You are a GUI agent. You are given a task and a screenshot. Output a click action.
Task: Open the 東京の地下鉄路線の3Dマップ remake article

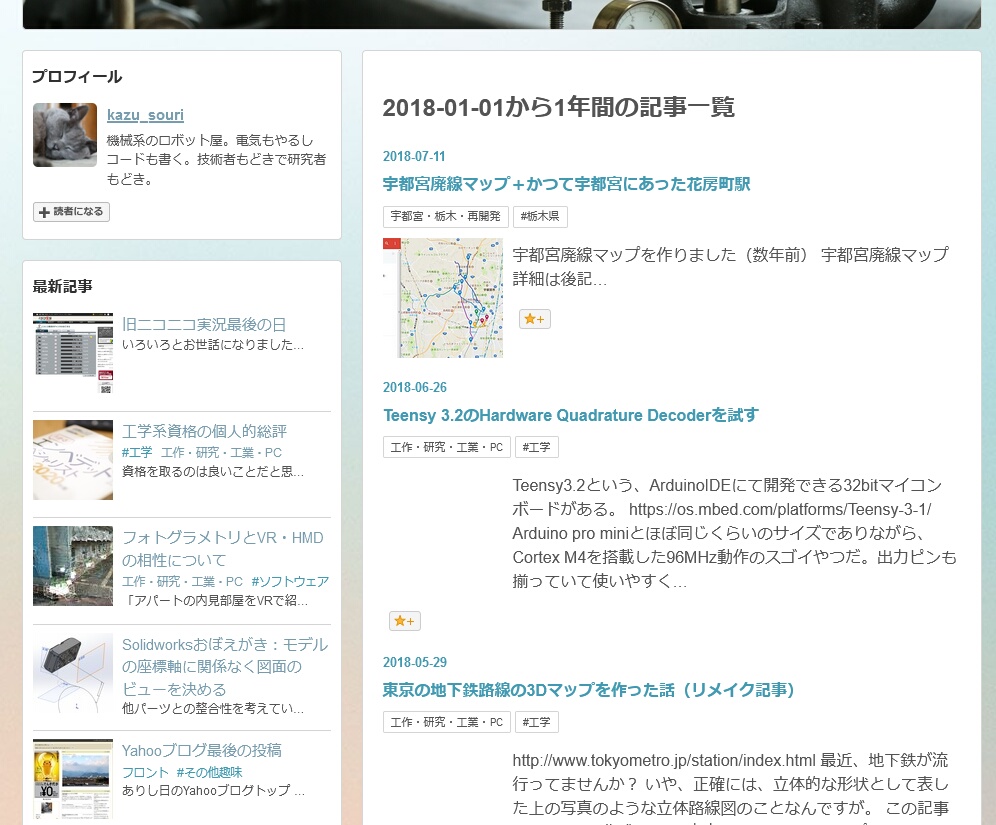click(x=587, y=690)
